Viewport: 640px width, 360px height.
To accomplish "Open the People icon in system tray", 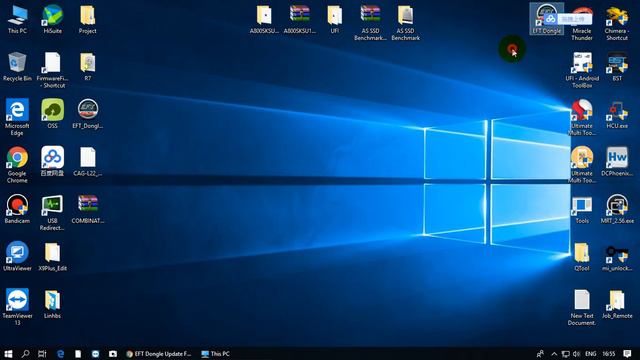I will [x=540, y=354].
